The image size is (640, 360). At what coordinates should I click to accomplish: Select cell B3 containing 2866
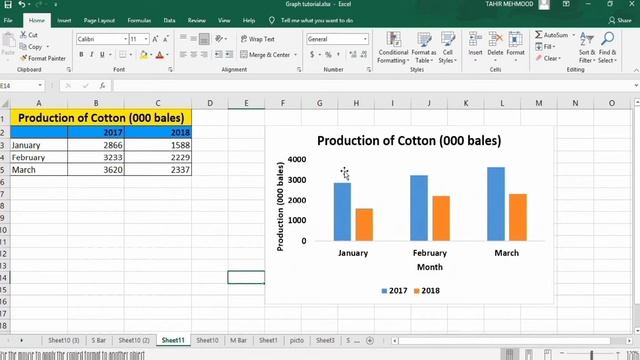click(96, 145)
